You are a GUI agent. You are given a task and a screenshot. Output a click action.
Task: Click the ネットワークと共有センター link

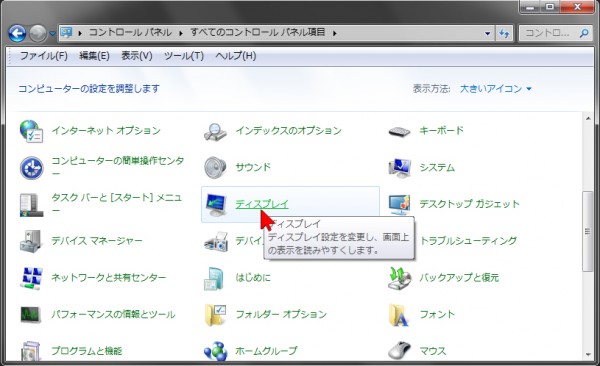click(109, 278)
